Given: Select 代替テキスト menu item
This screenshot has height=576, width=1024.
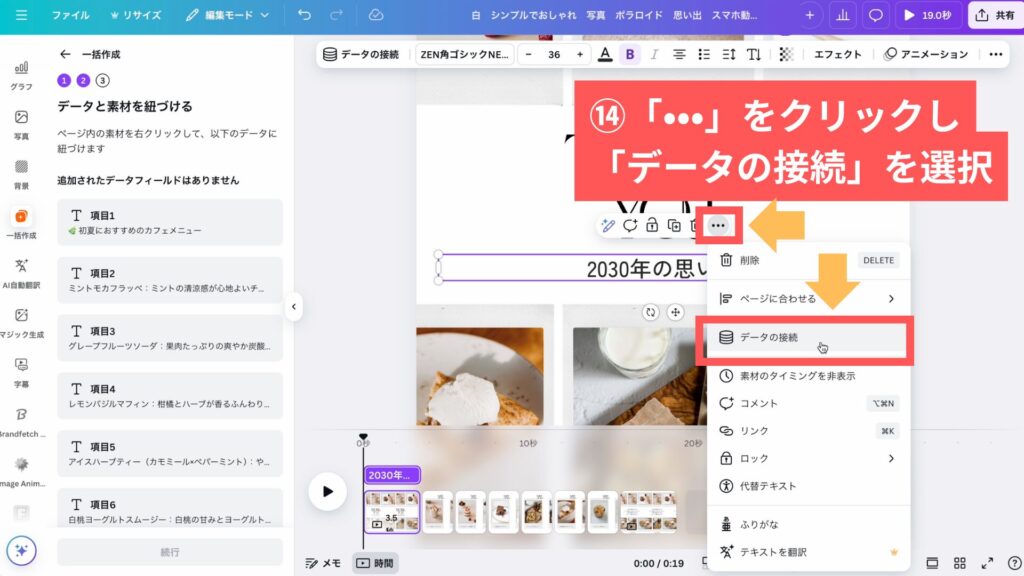Looking at the screenshot, I should (x=808, y=486).
